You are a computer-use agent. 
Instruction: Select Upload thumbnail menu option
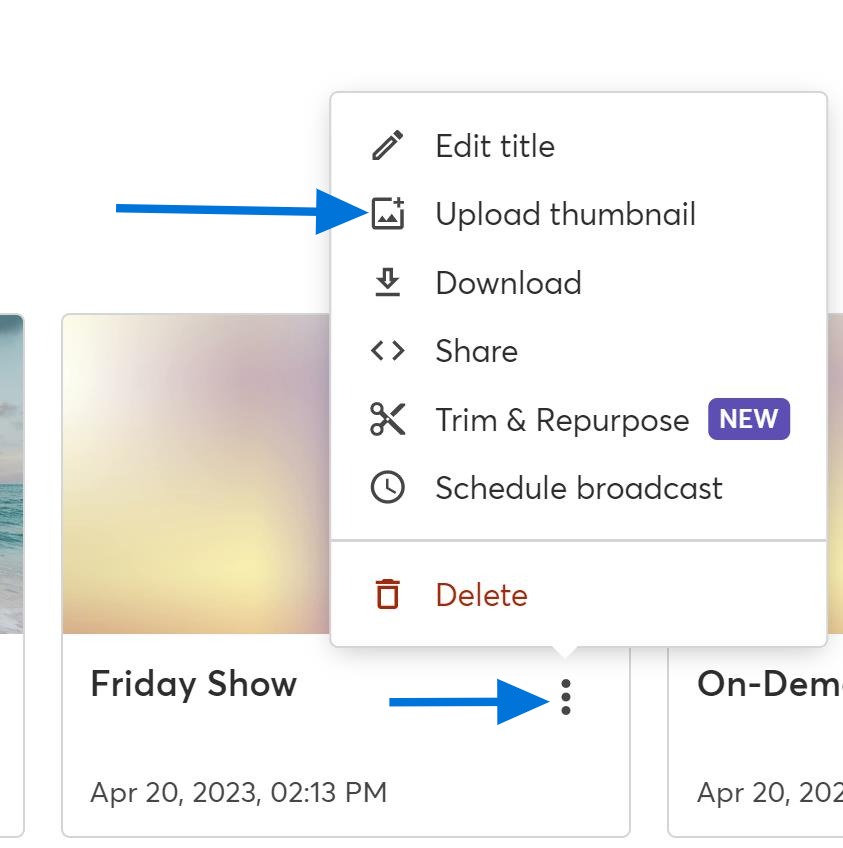click(565, 213)
